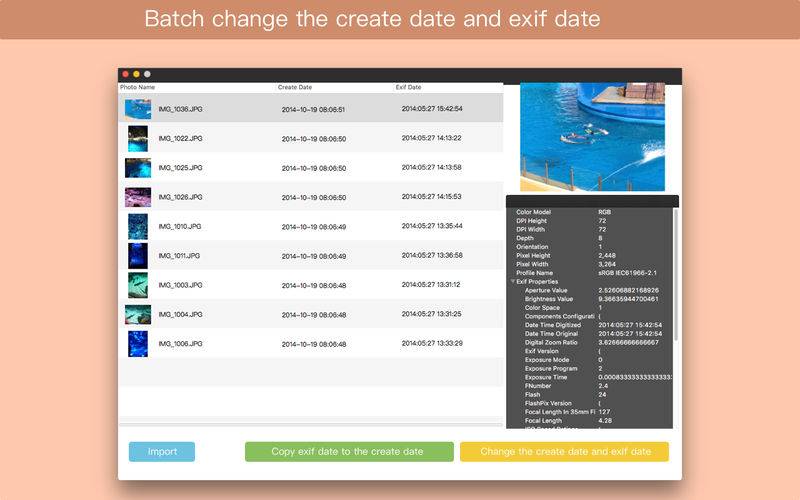Sort by the Photo Name column header
The image size is (800, 500).
click(138, 88)
